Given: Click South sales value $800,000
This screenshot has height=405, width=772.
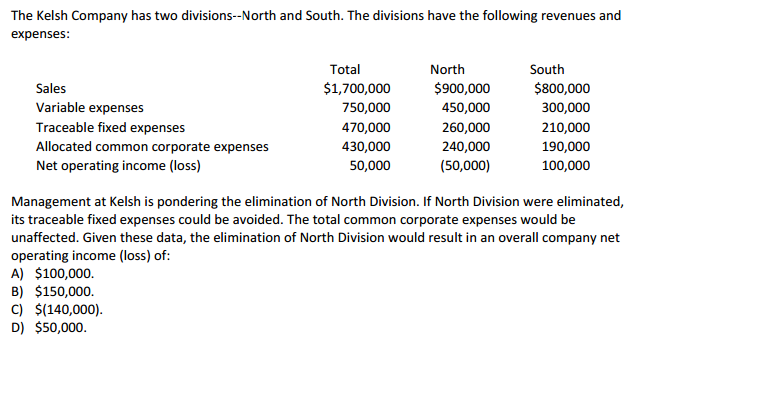Looking at the screenshot, I should 562,89.
